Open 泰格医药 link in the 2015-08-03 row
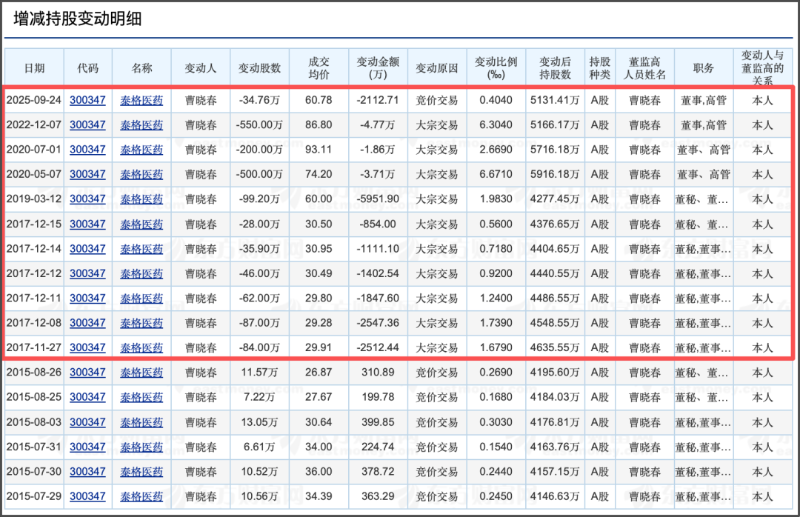The height and width of the screenshot is (517, 800). point(142,422)
